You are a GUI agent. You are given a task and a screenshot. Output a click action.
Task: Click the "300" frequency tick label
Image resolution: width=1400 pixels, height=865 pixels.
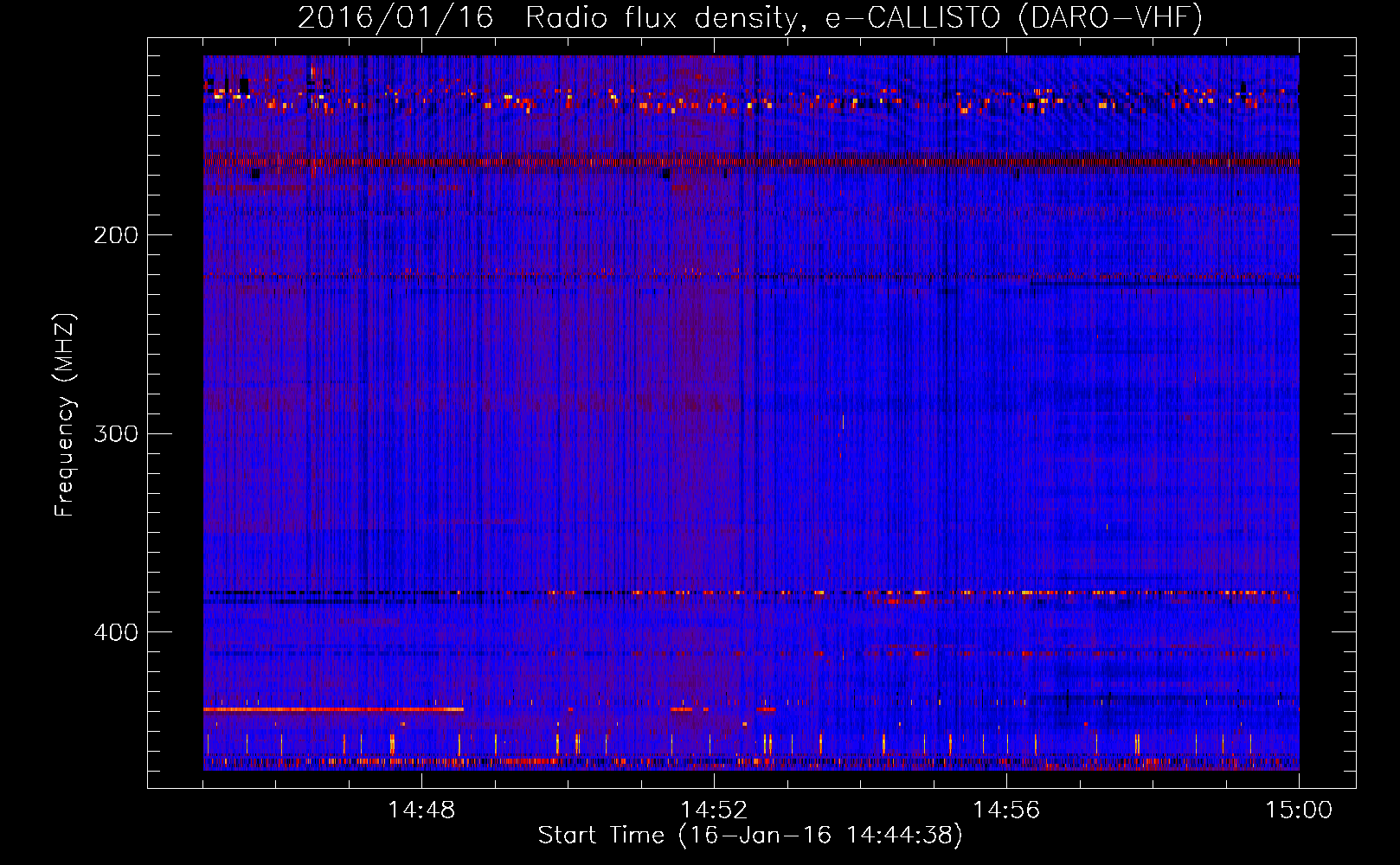[x=116, y=433]
